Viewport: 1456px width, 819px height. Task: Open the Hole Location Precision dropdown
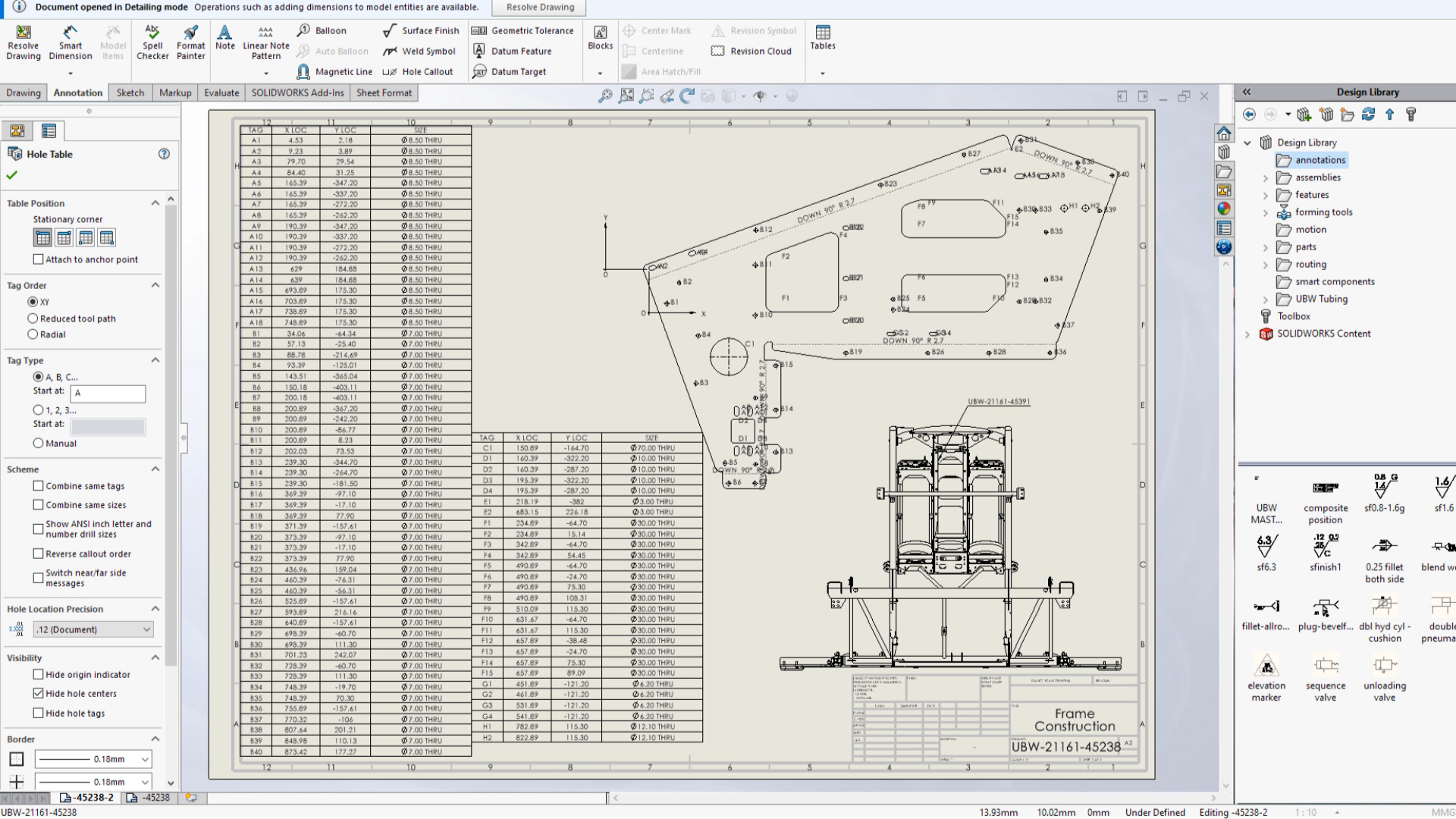[x=93, y=629]
